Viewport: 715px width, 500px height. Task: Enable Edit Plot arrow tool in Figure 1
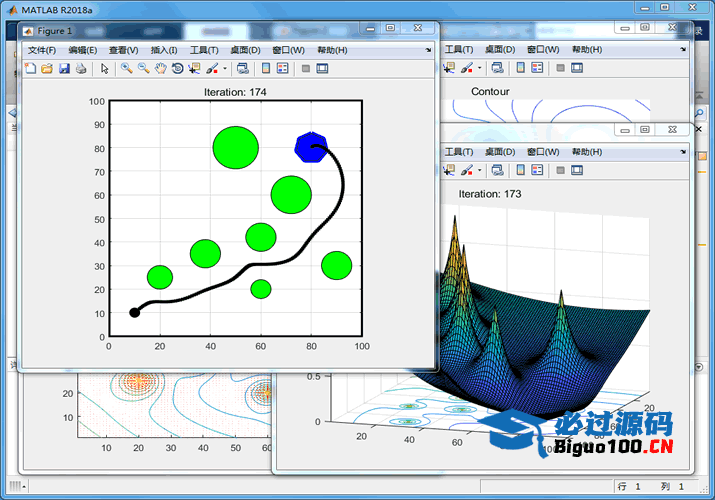tap(105, 68)
